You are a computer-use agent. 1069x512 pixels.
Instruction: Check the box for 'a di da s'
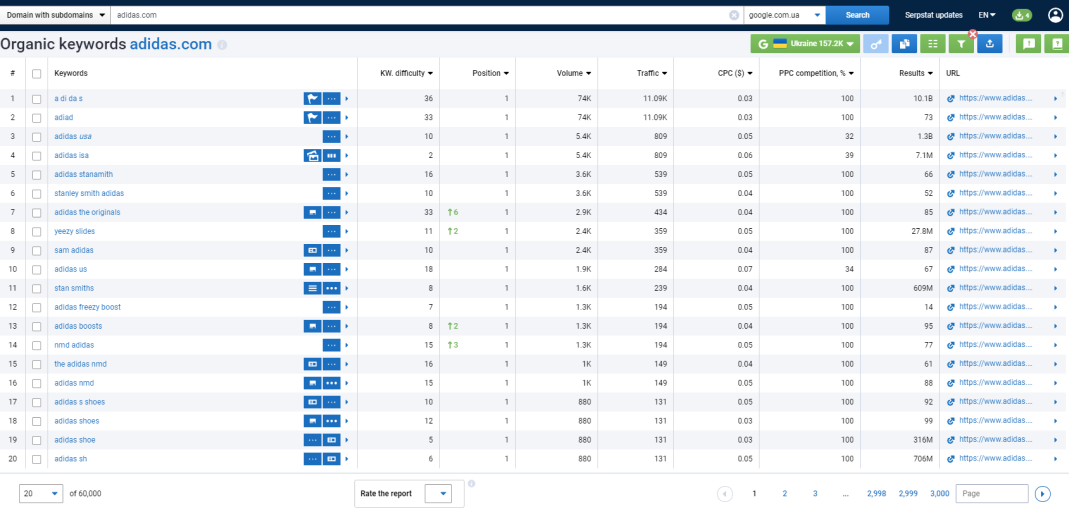37,99
